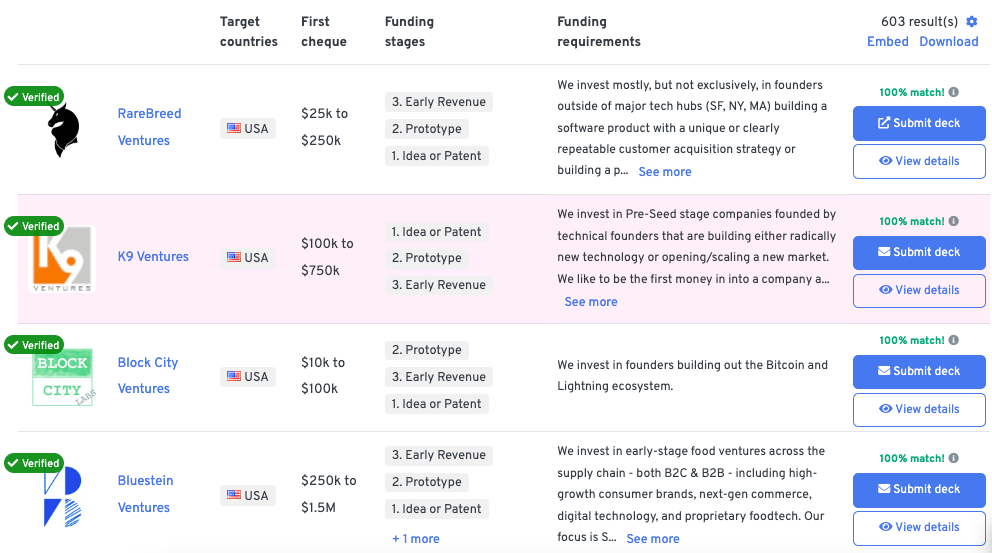Click info icon beside K9 Ventures match
The image size is (992, 553).
(x=953, y=221)
